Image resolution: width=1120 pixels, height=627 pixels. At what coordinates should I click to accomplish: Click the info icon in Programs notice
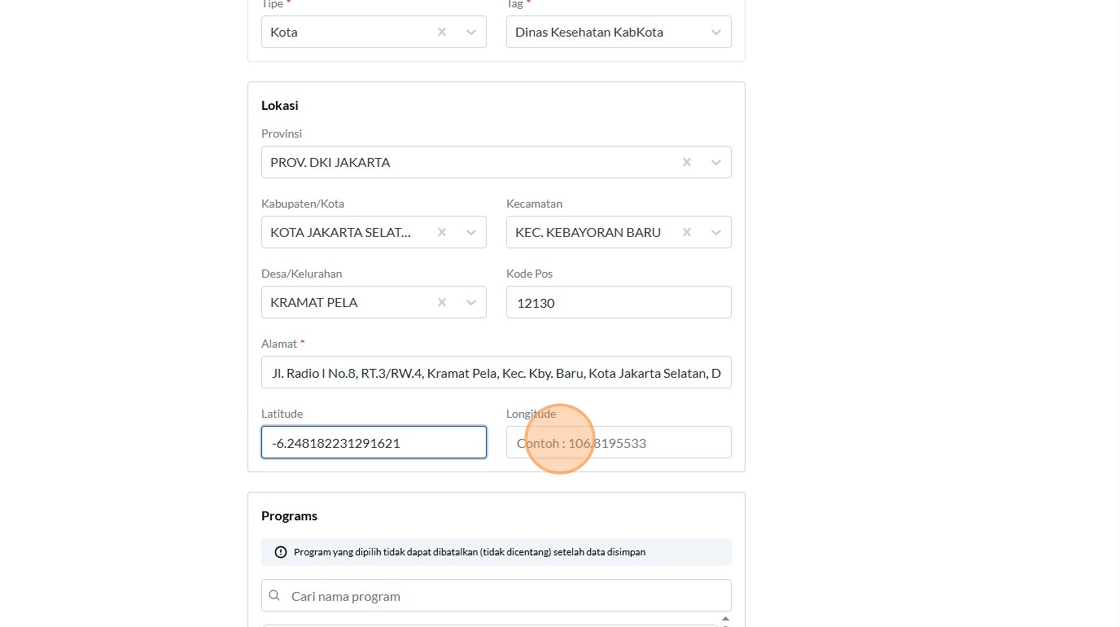coord(281,552)
